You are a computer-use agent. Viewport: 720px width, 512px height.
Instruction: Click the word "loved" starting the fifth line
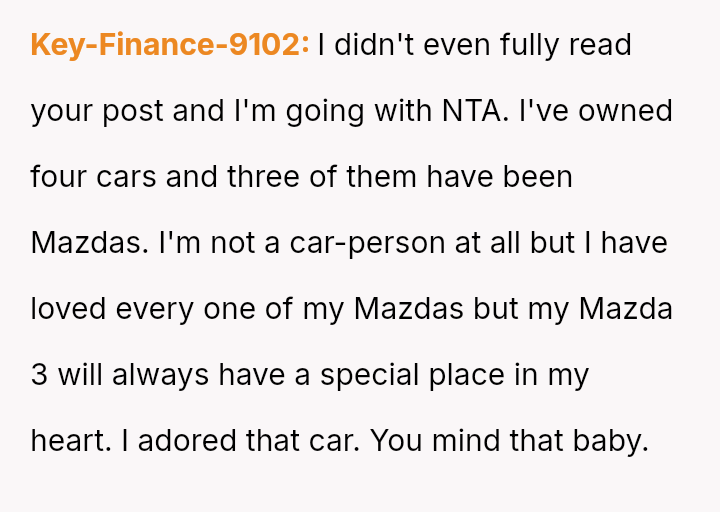(68, 309)
